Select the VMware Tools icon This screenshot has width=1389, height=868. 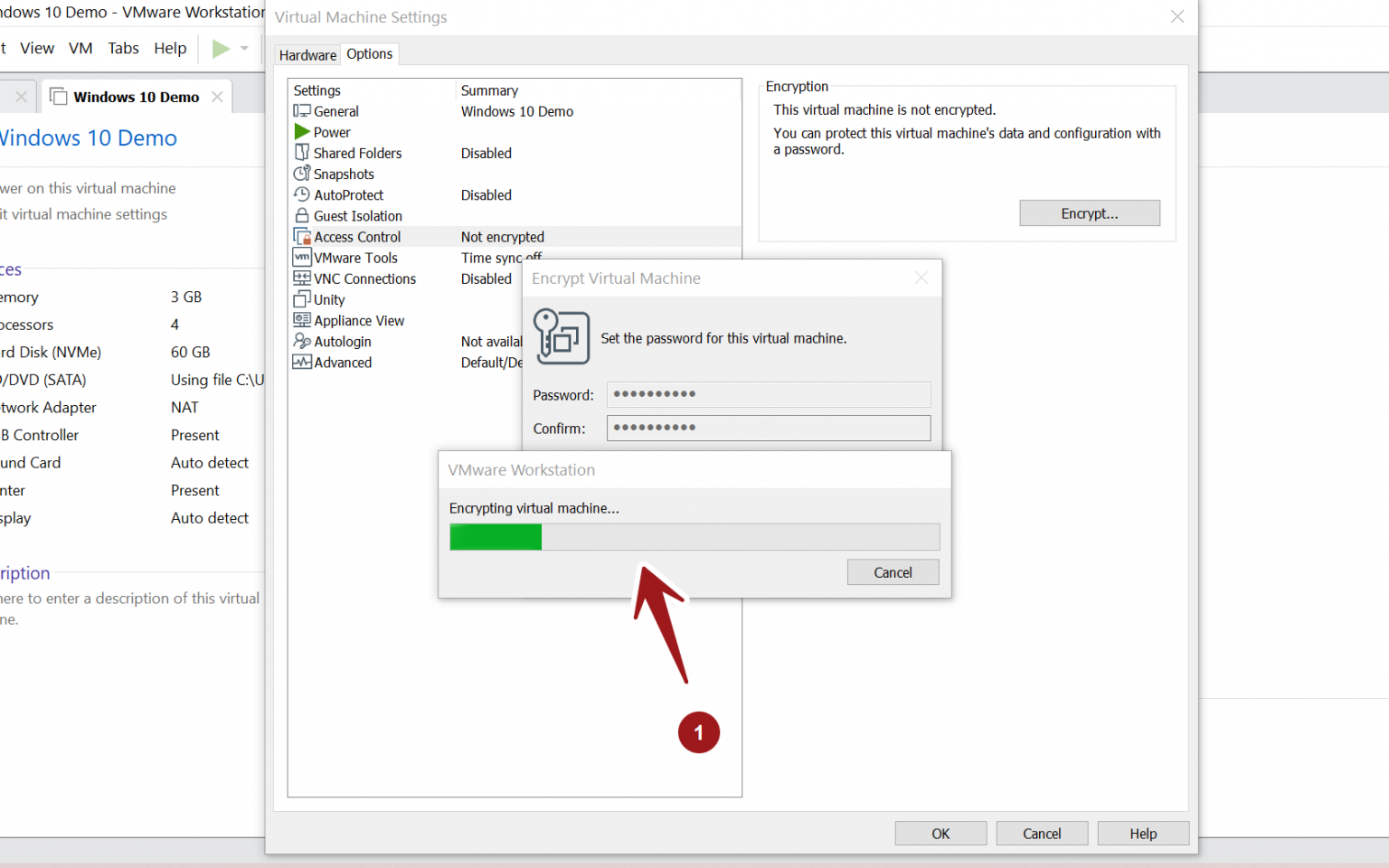coord(302,257)
